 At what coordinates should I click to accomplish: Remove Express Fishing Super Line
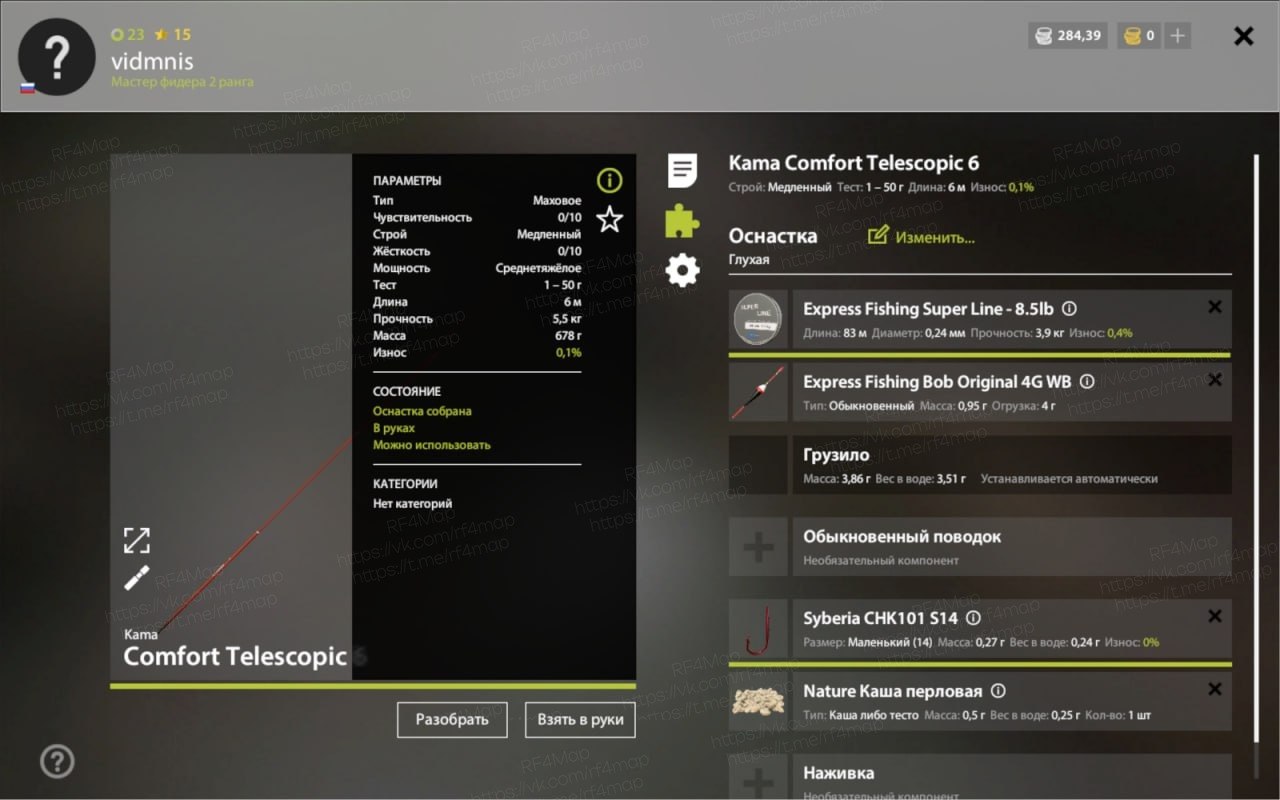click(x=1215, y=307)
